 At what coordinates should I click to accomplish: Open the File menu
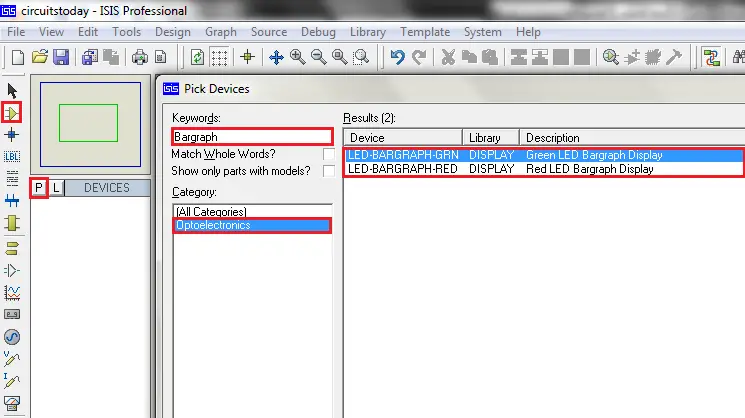[x=16, y=32]
